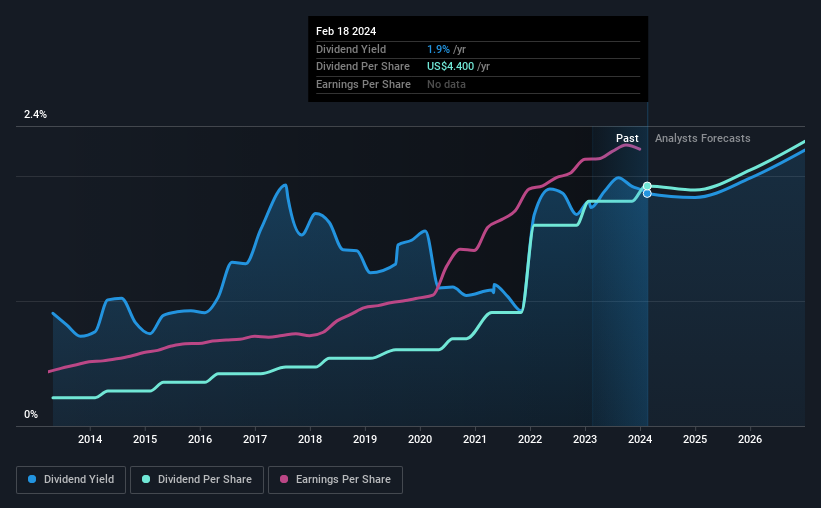Click the US$4.400 dividend per share value
This screenshot has height=508, width=821.
point(450,67)
